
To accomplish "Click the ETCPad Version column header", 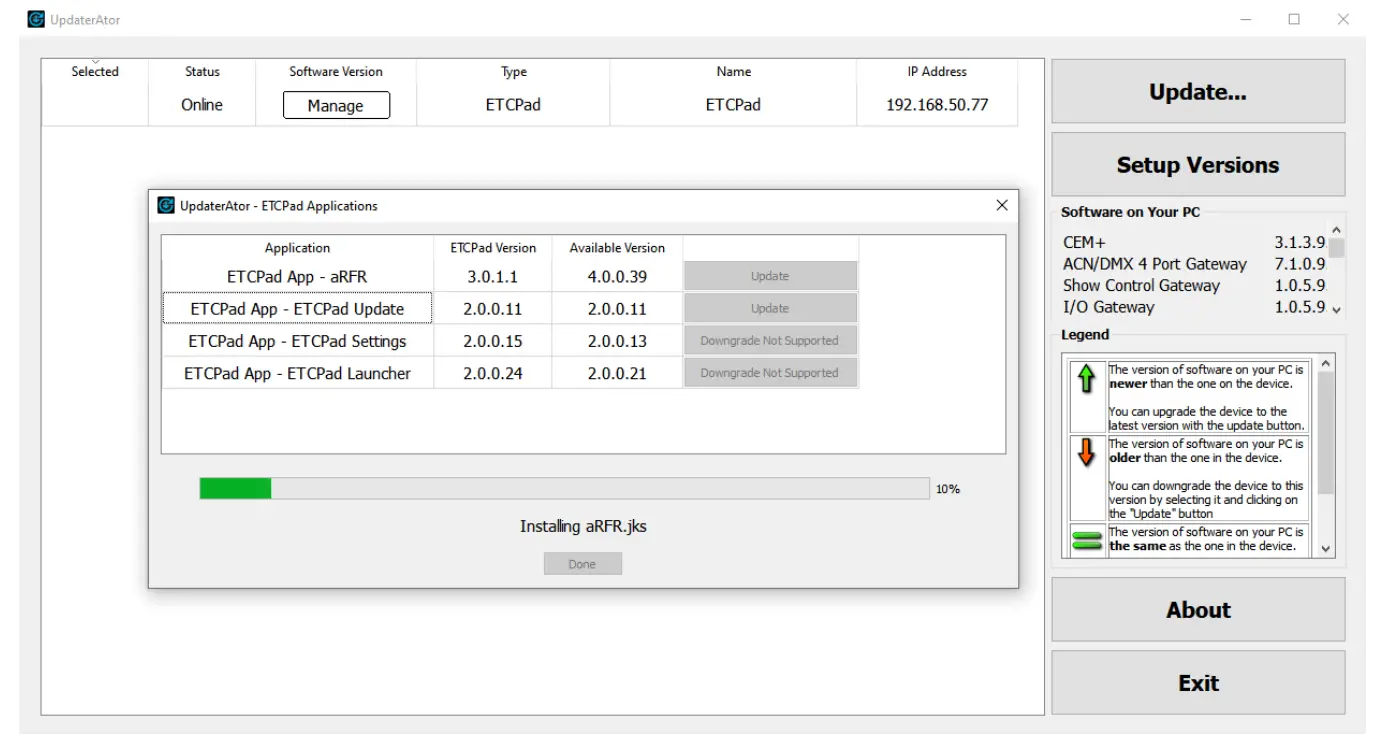I will click(x=493, y=248).
